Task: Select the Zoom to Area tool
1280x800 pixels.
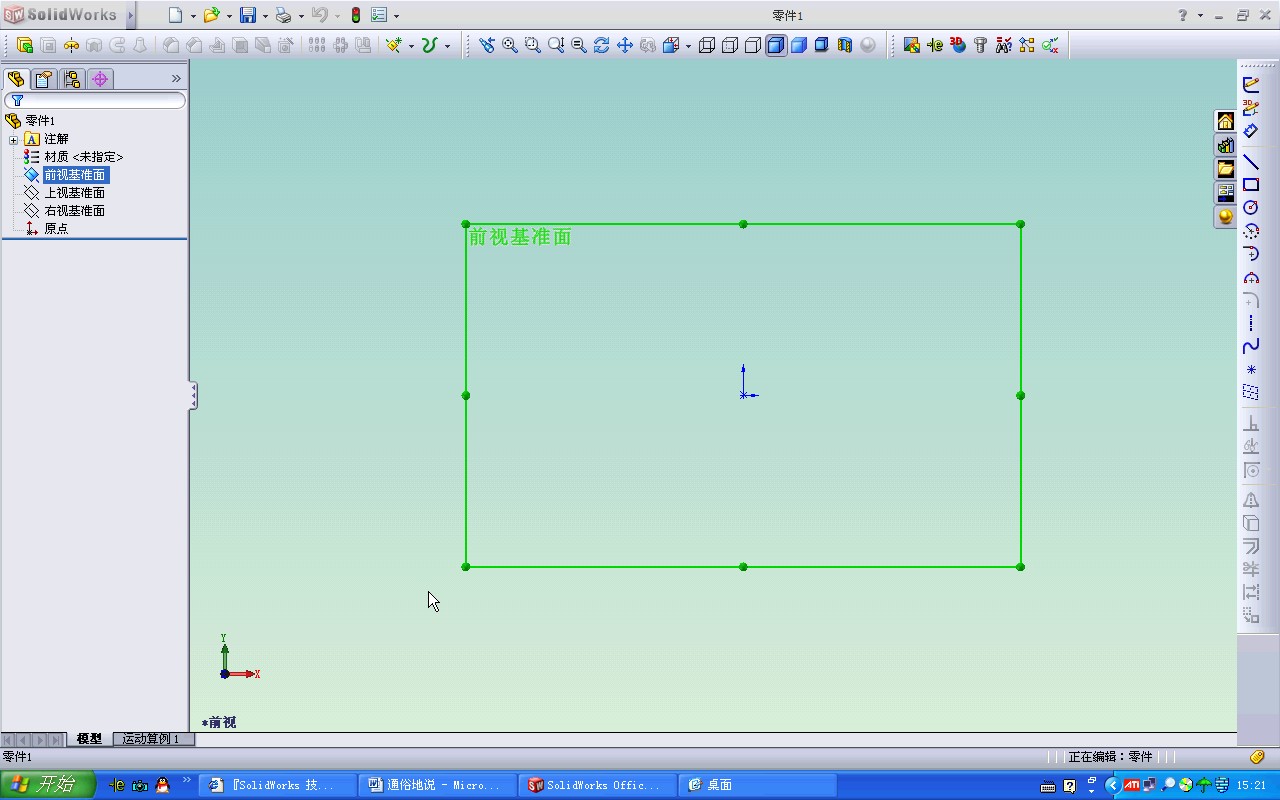Action: tap(533, 45)
